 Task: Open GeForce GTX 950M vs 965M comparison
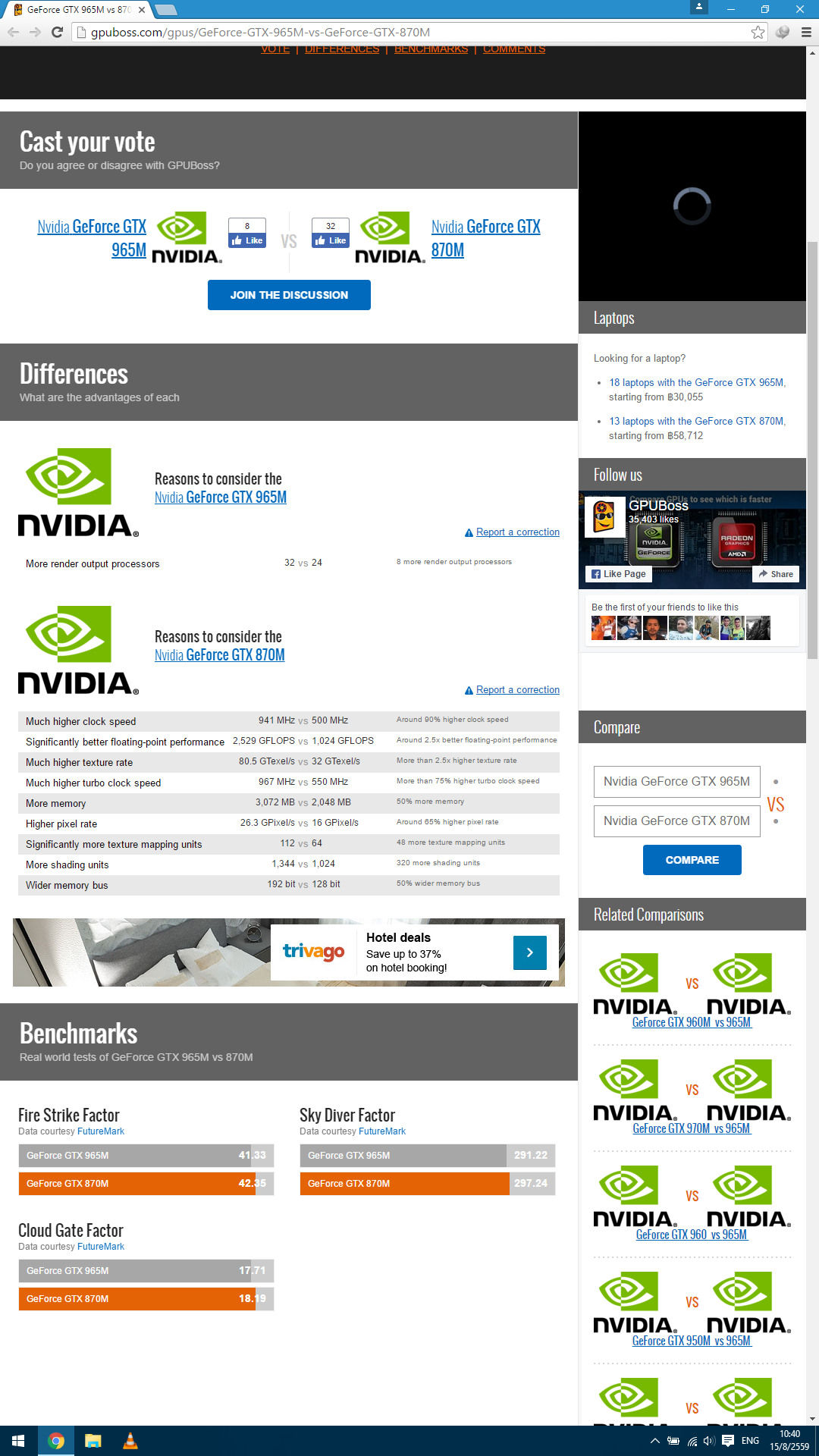point(692,1341)
